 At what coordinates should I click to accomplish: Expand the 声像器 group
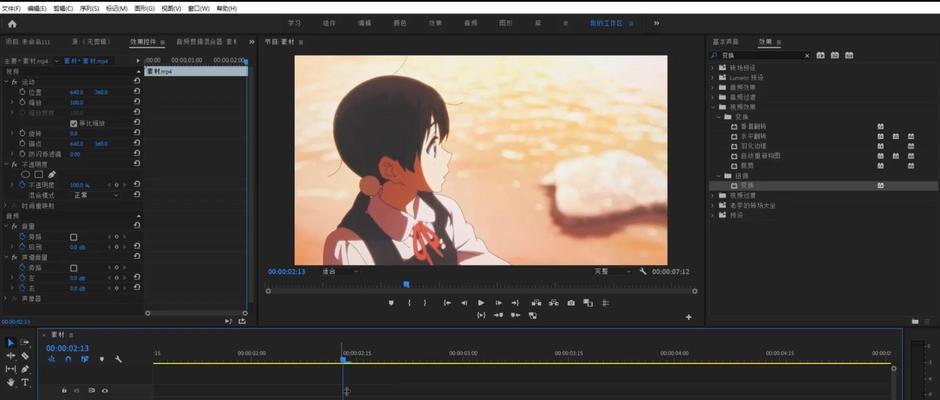6,298
